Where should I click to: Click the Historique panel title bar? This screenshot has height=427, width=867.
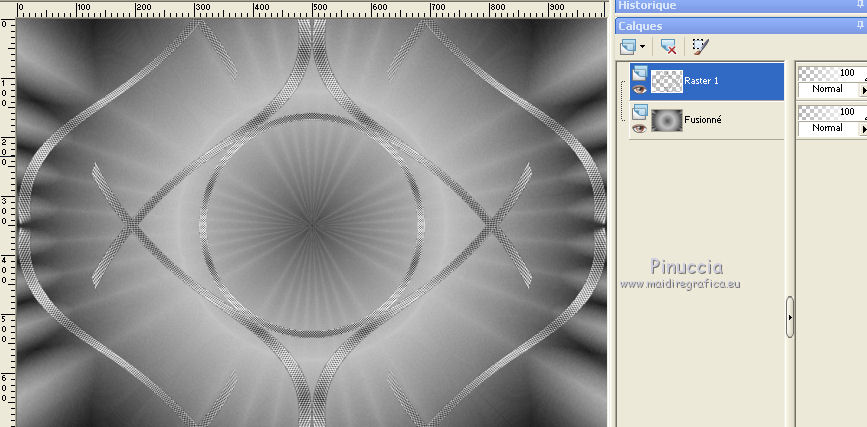pyautogui.click(x=740, y=6)
